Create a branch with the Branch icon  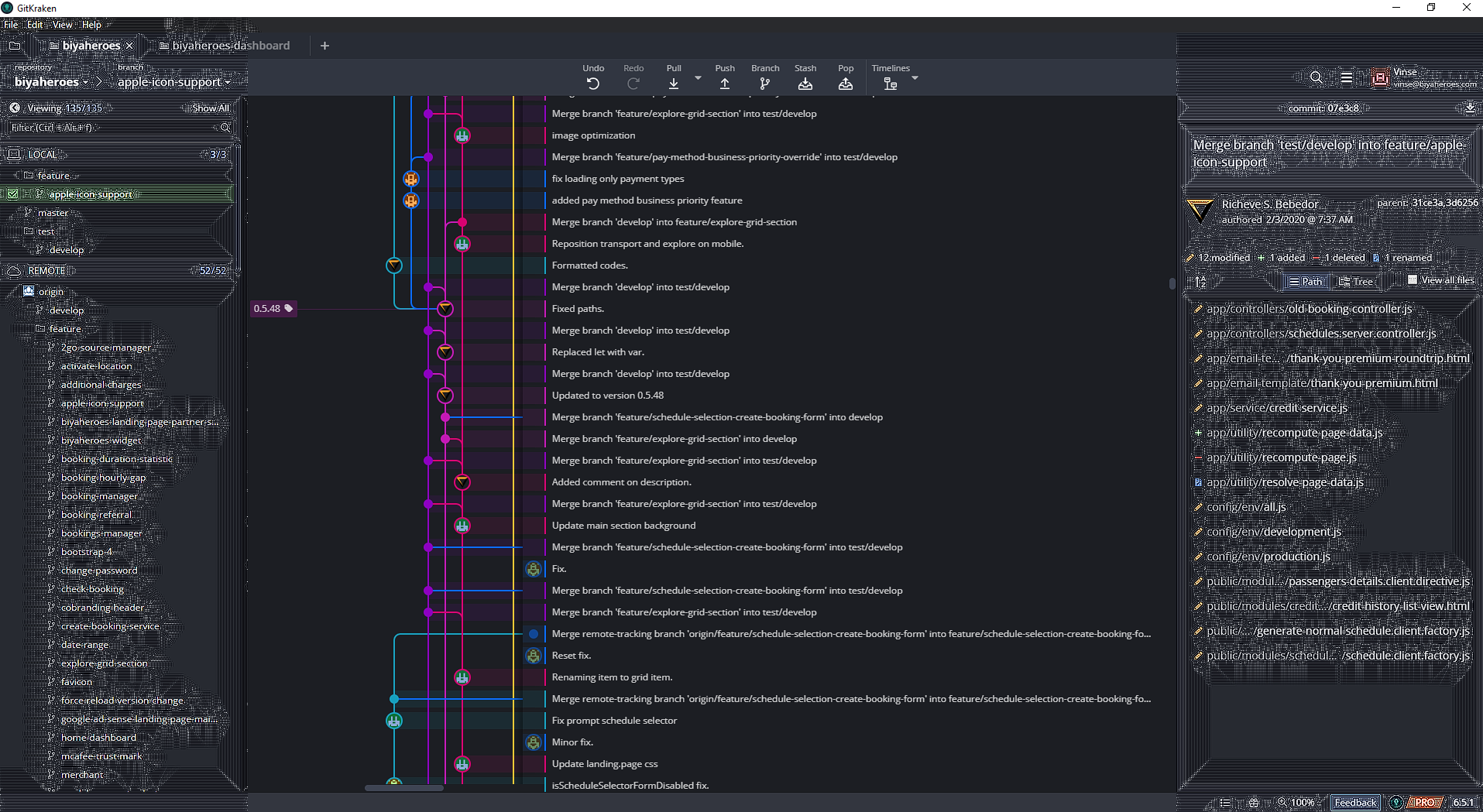pyautogui.click(x=765, y=84)
